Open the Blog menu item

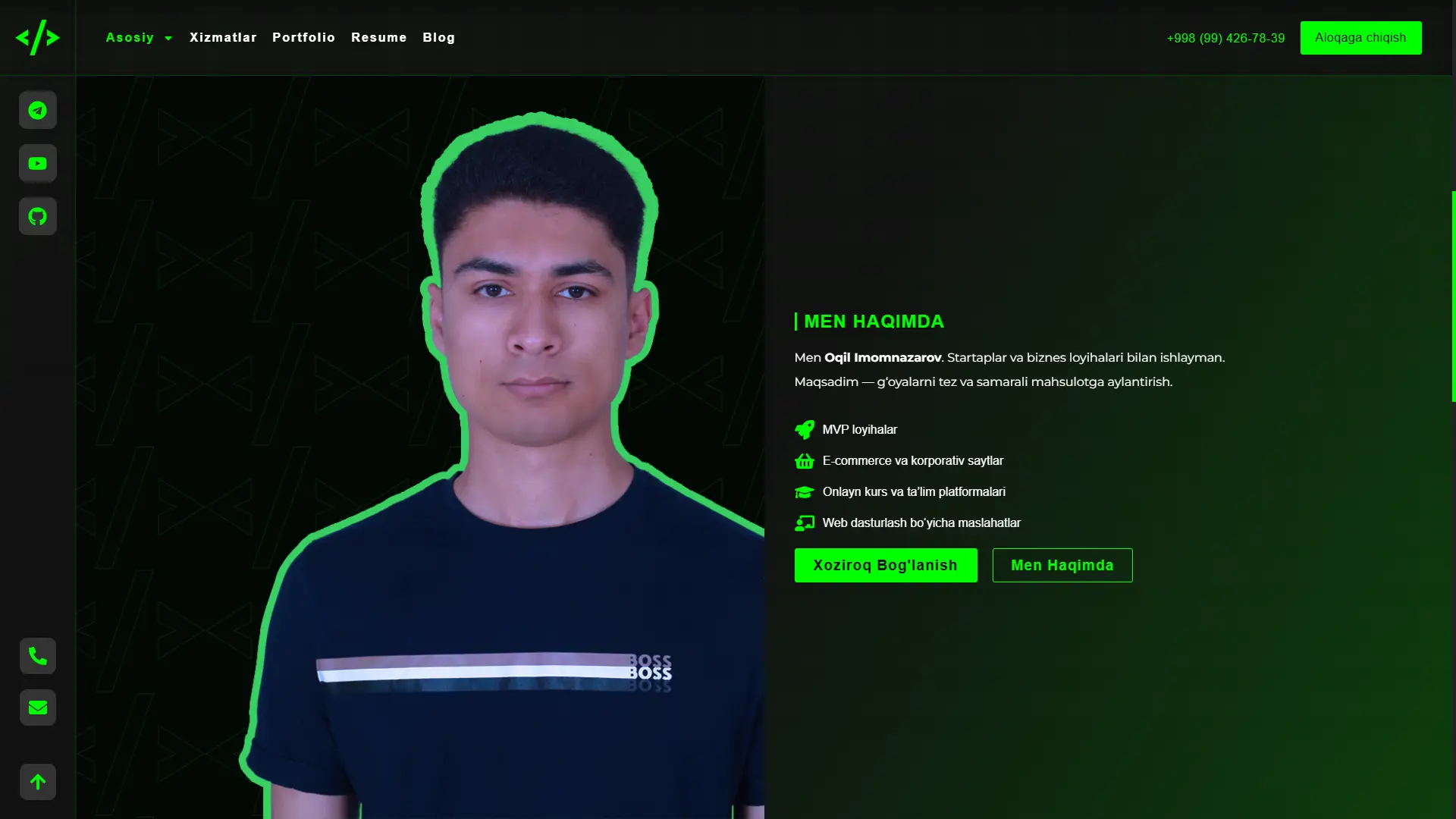click(438, 37)
